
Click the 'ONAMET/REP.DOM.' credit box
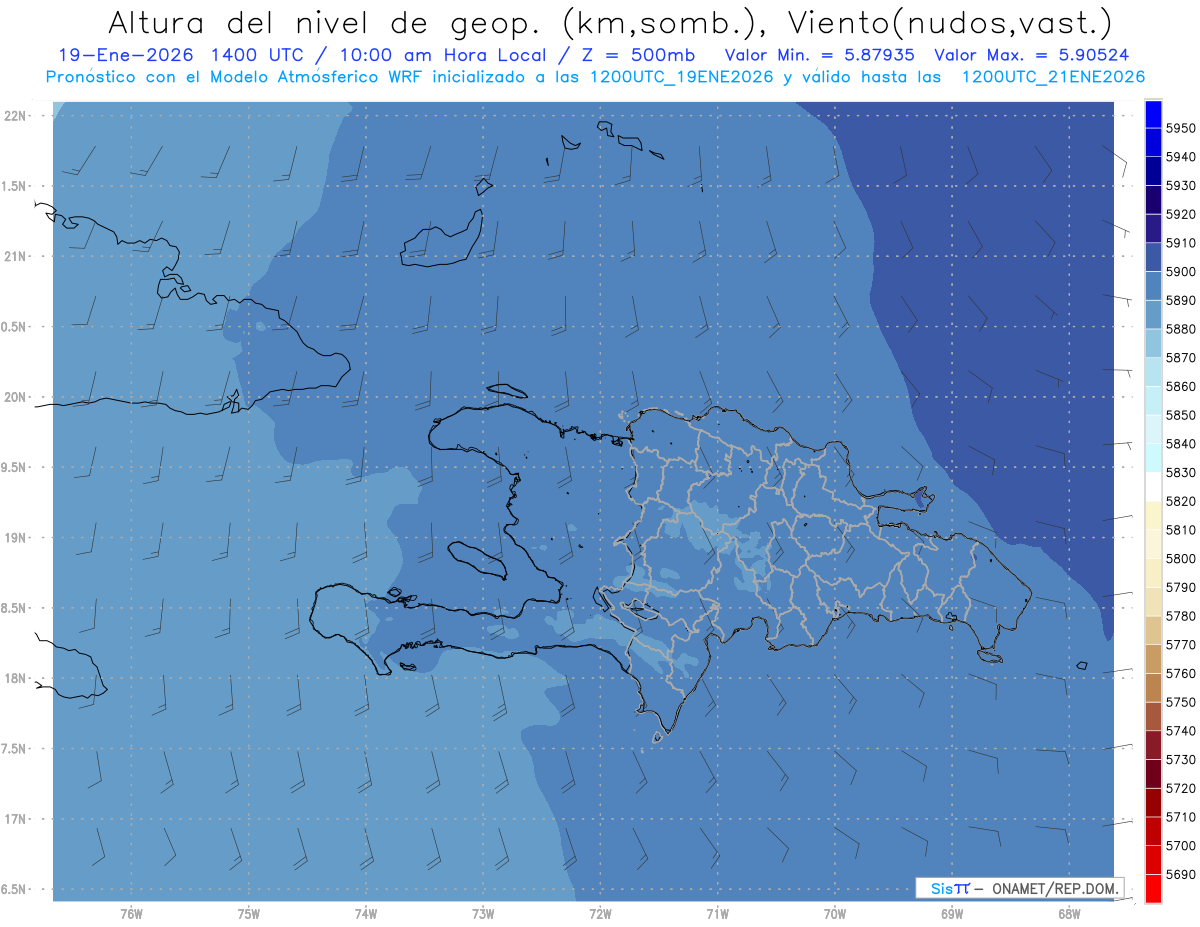[x=1019, y=888]
